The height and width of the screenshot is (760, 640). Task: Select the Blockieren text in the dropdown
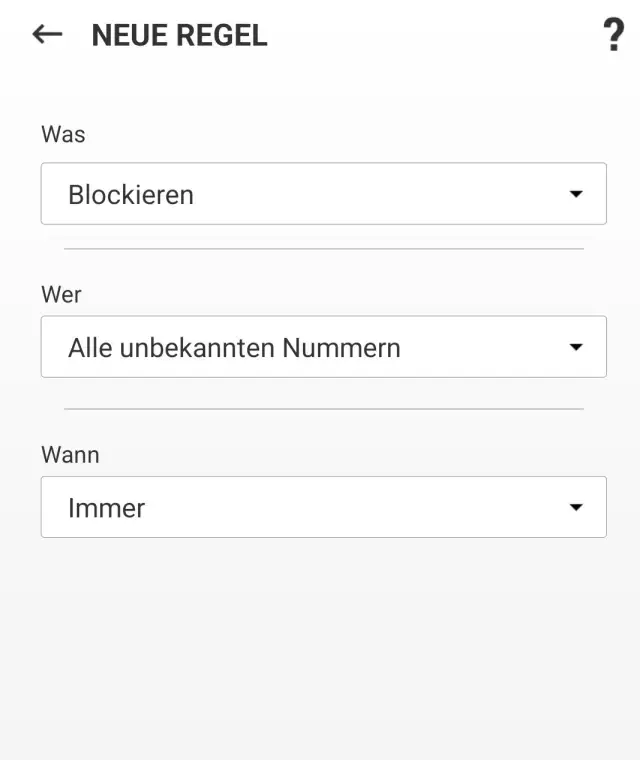click(131, 195)
